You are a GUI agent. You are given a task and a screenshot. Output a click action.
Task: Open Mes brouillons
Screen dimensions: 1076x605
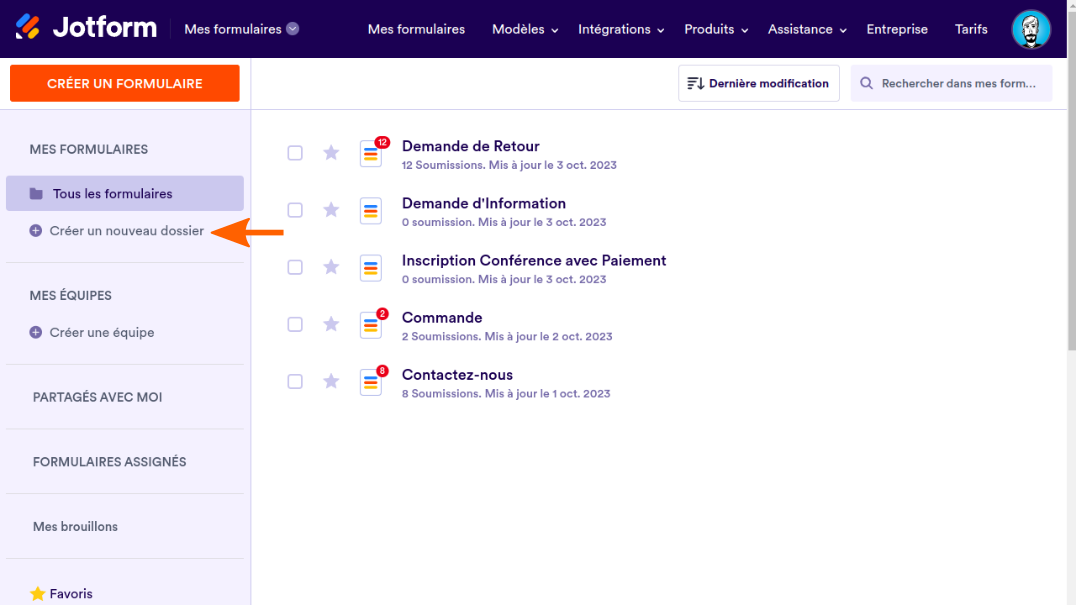point(75,526)
